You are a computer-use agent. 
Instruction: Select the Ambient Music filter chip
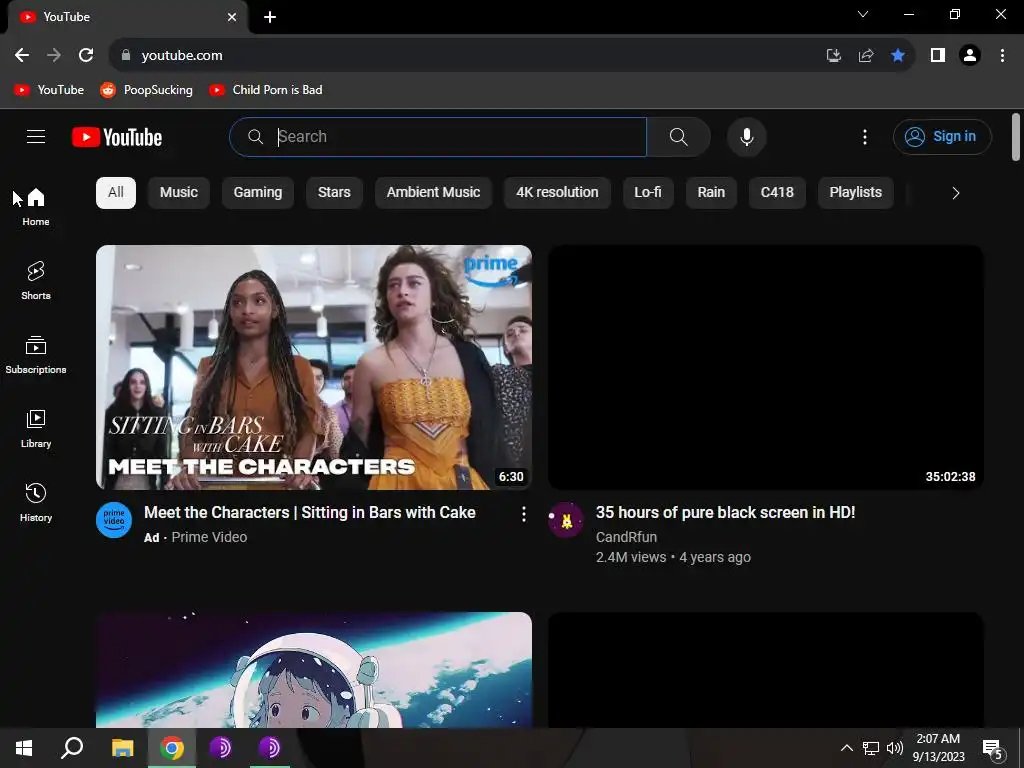(433, 193)
